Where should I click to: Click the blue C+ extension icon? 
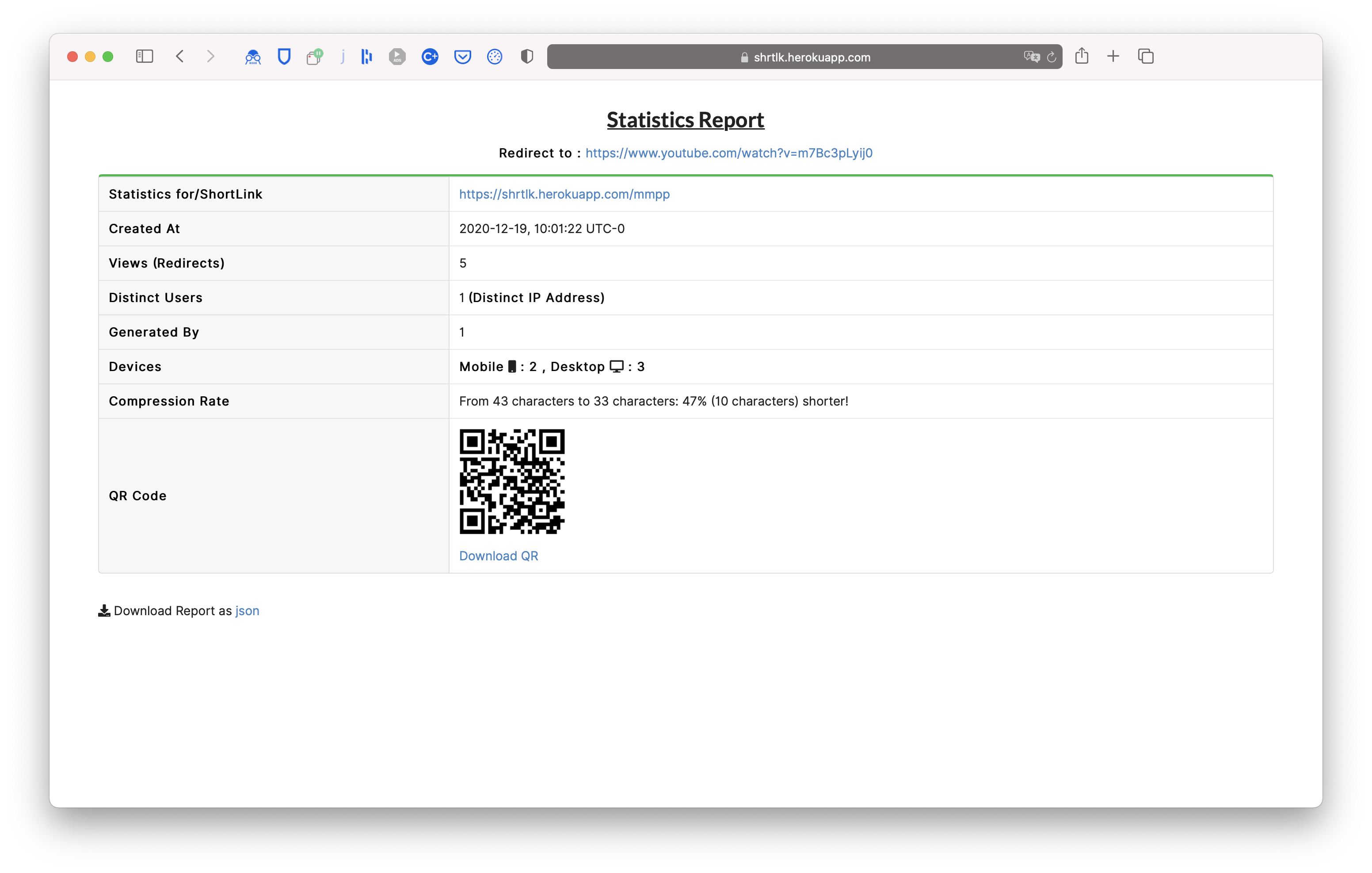(430, 57)
